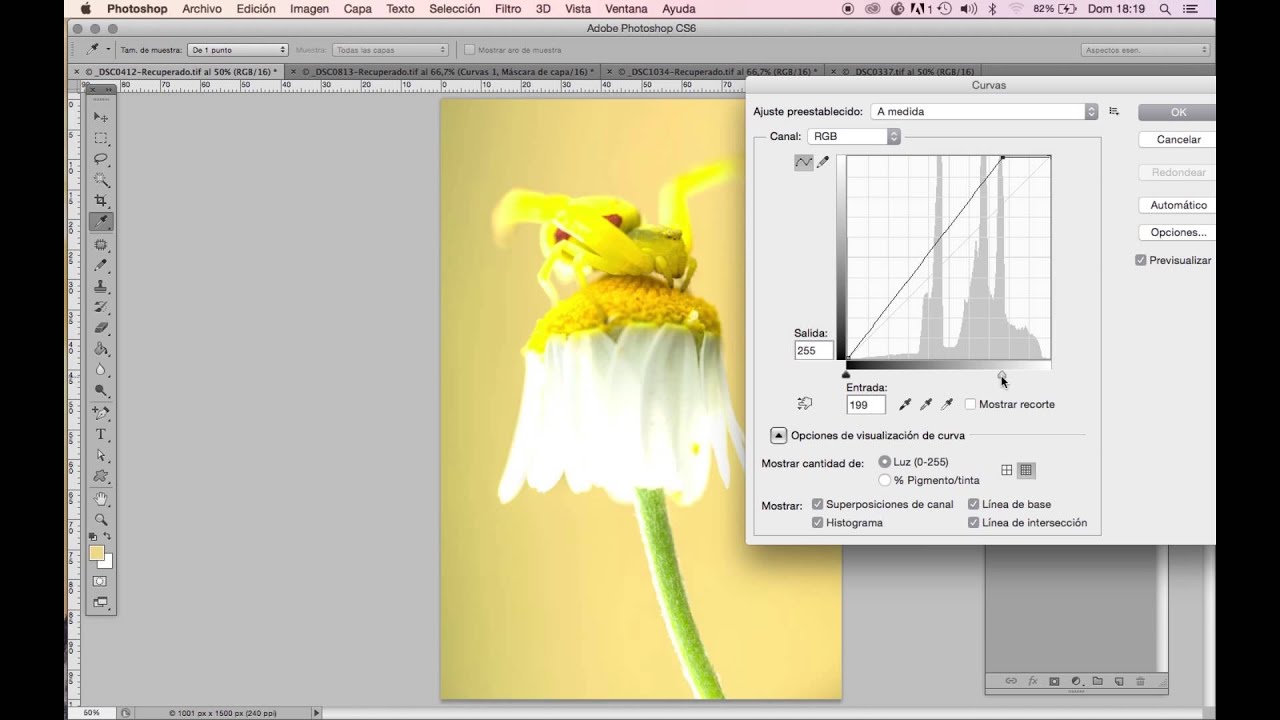
Task: Toggle the Previsualizar checkbox
Action: tap(1141, 260)
